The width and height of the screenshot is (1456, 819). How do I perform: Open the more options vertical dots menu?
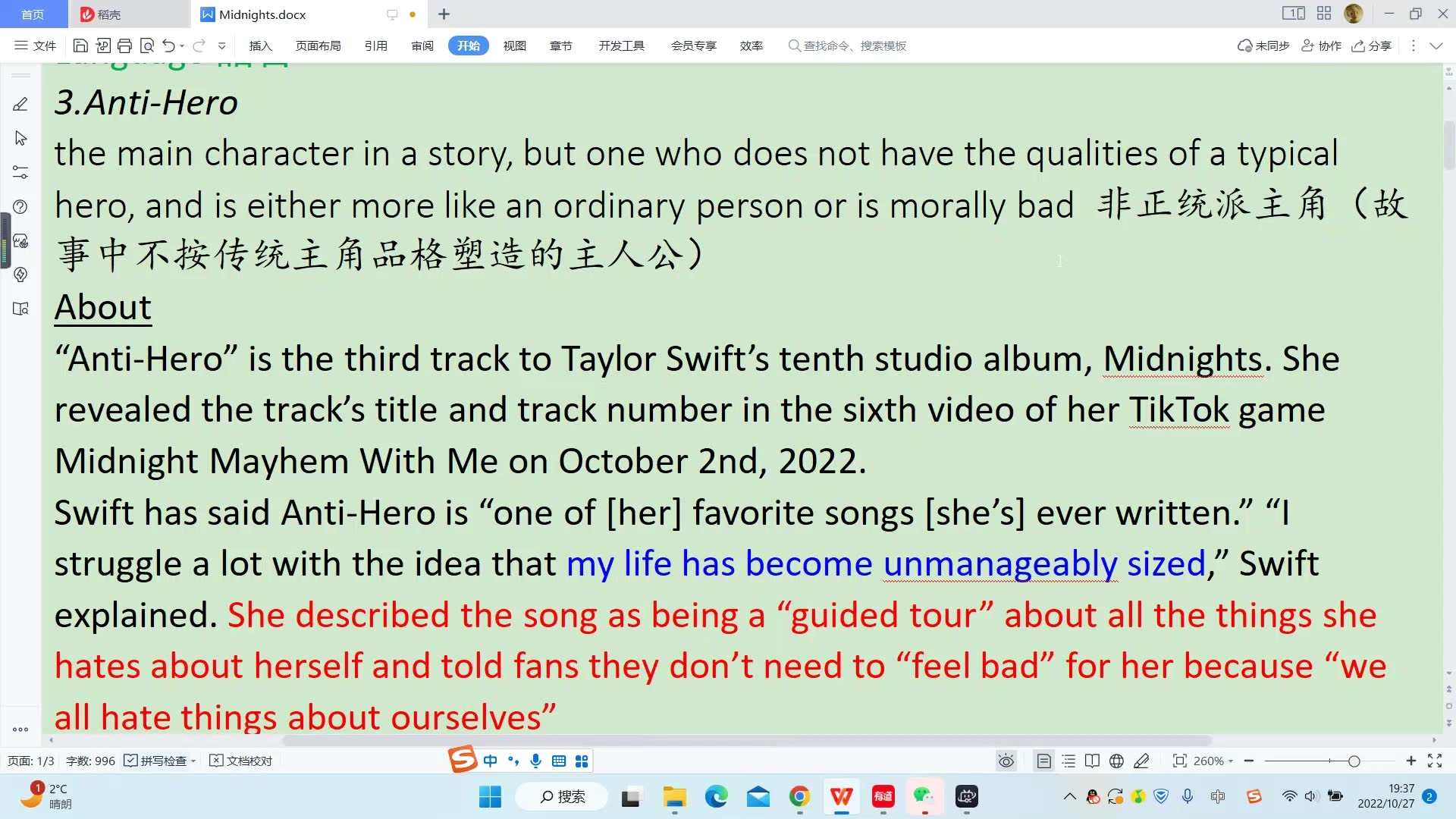[x=1413, y=45]
